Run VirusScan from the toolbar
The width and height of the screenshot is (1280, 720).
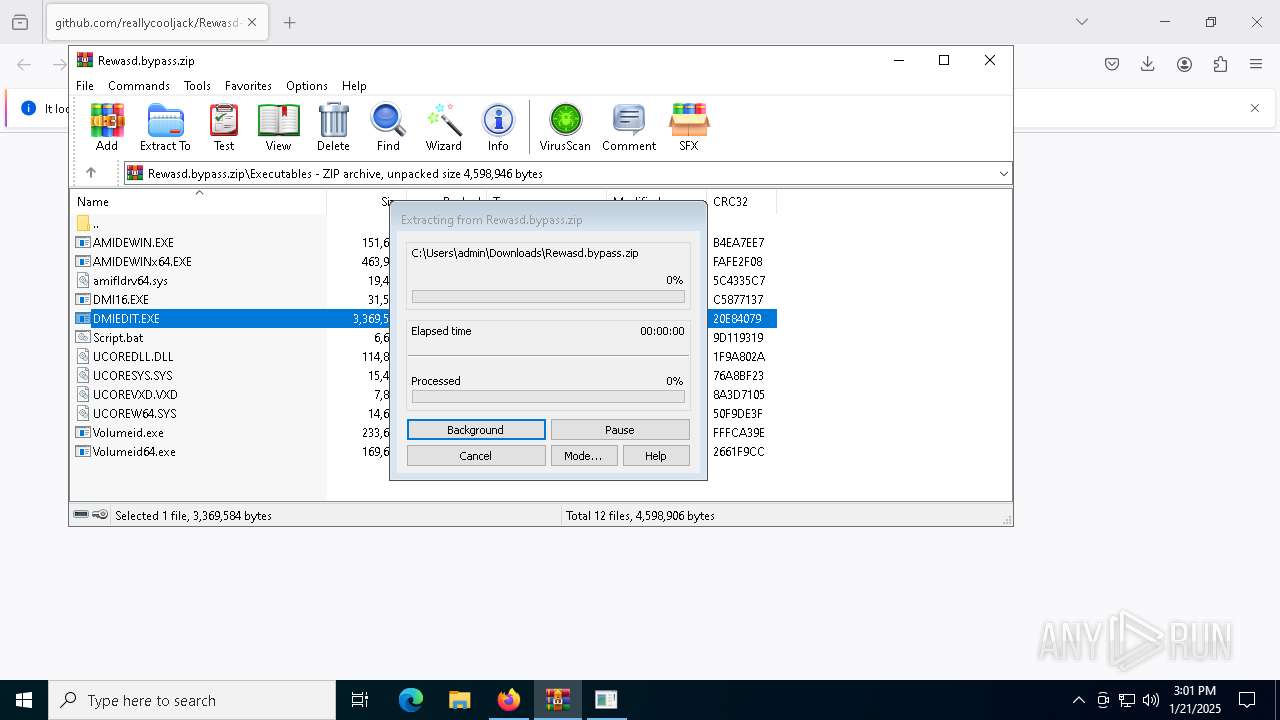[x=565, y=127]
